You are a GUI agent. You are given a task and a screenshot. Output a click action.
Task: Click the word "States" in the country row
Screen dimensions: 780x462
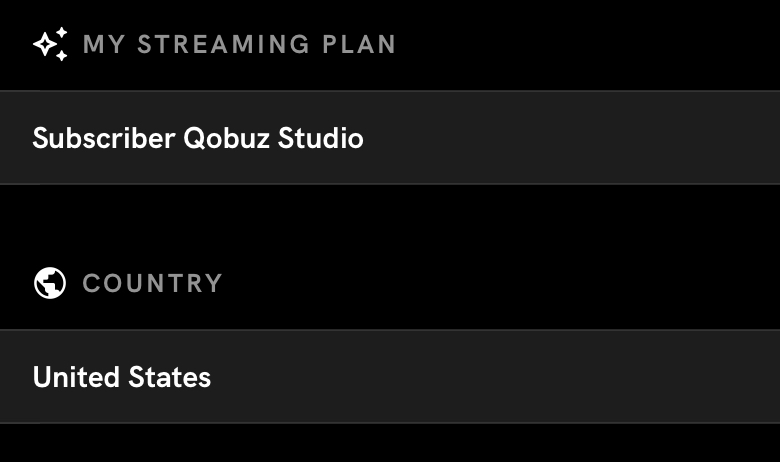(169, 377)
